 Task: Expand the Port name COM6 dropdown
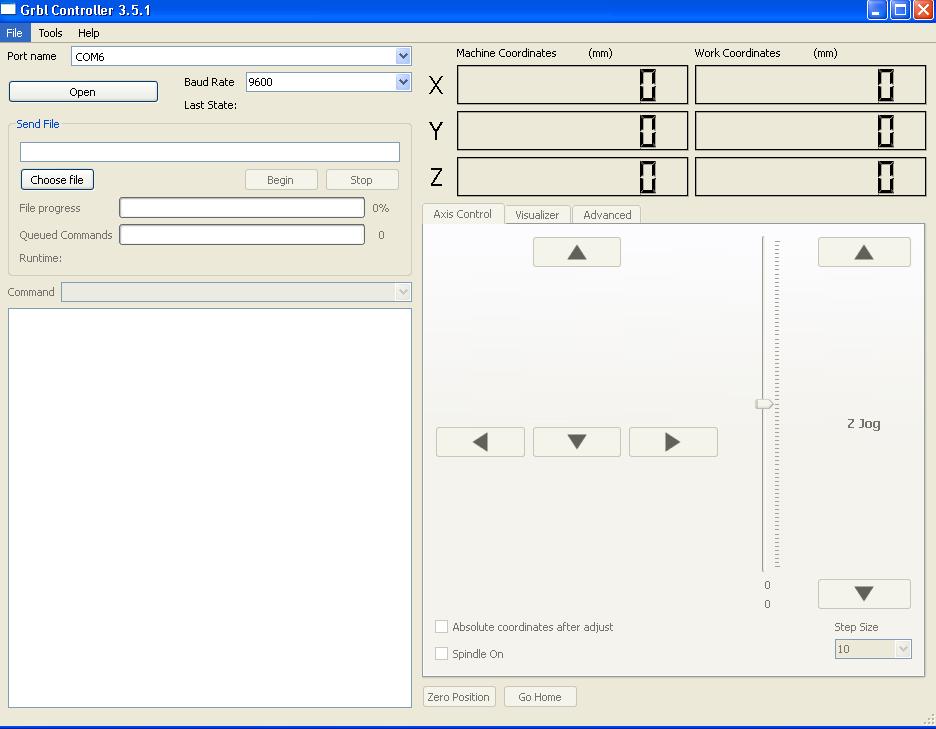point(403,56)
